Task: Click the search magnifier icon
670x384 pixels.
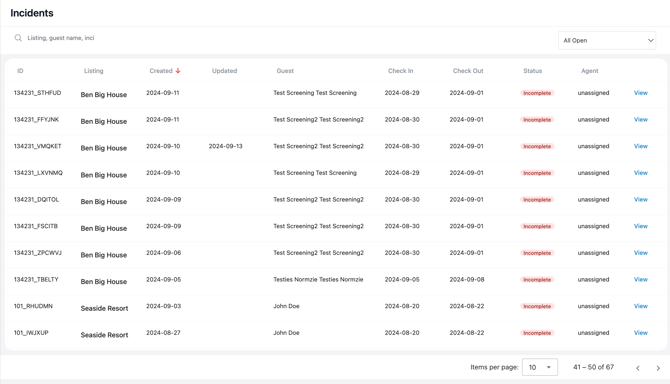Action: click(x=18, y=38)
